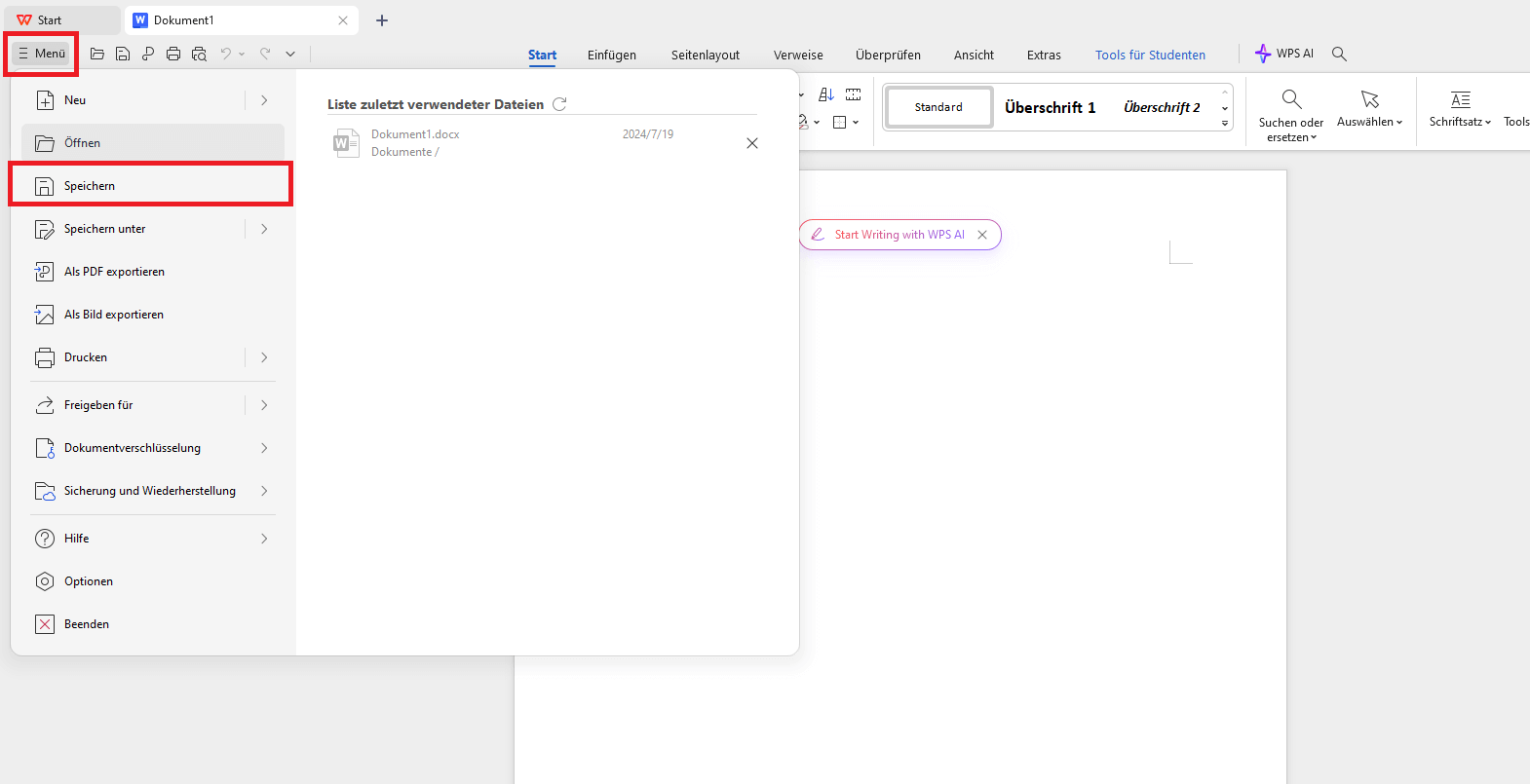Image resolution: width=1530 pixels, height=784 pixels.
Task: Open the undo history dropdown arrow
Action: coord(242,55)
